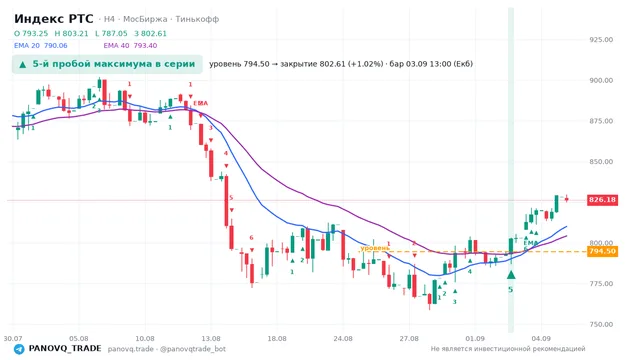This screenshot has height=360, width=640.
Task: Click the 875.00 price axis label
Action: tap(601, 121)
